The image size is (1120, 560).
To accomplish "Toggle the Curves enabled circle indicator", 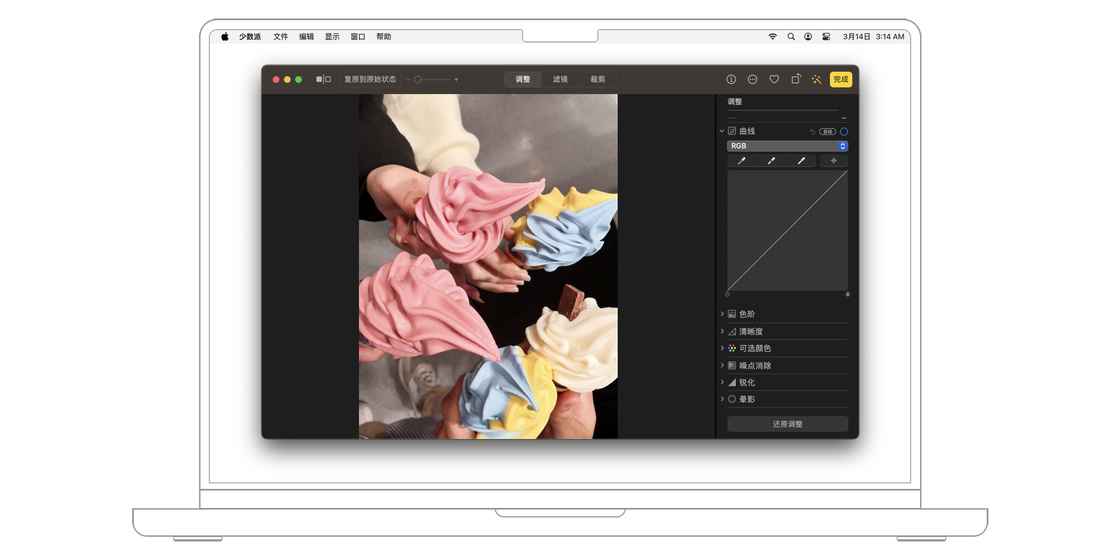I will pyautogui.click(x=843, y=132).
